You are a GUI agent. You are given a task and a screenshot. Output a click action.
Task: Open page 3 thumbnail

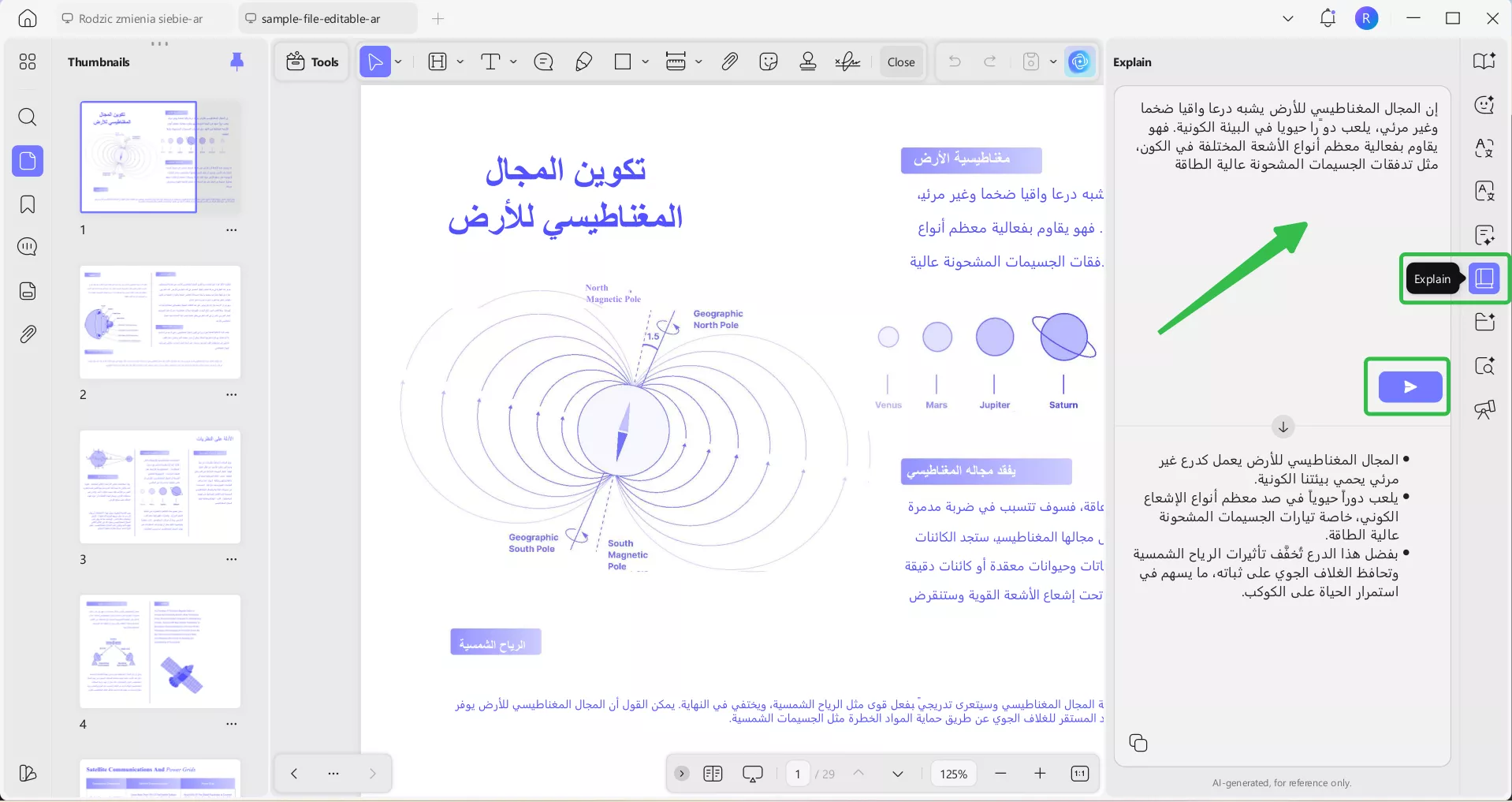(160, 487)
